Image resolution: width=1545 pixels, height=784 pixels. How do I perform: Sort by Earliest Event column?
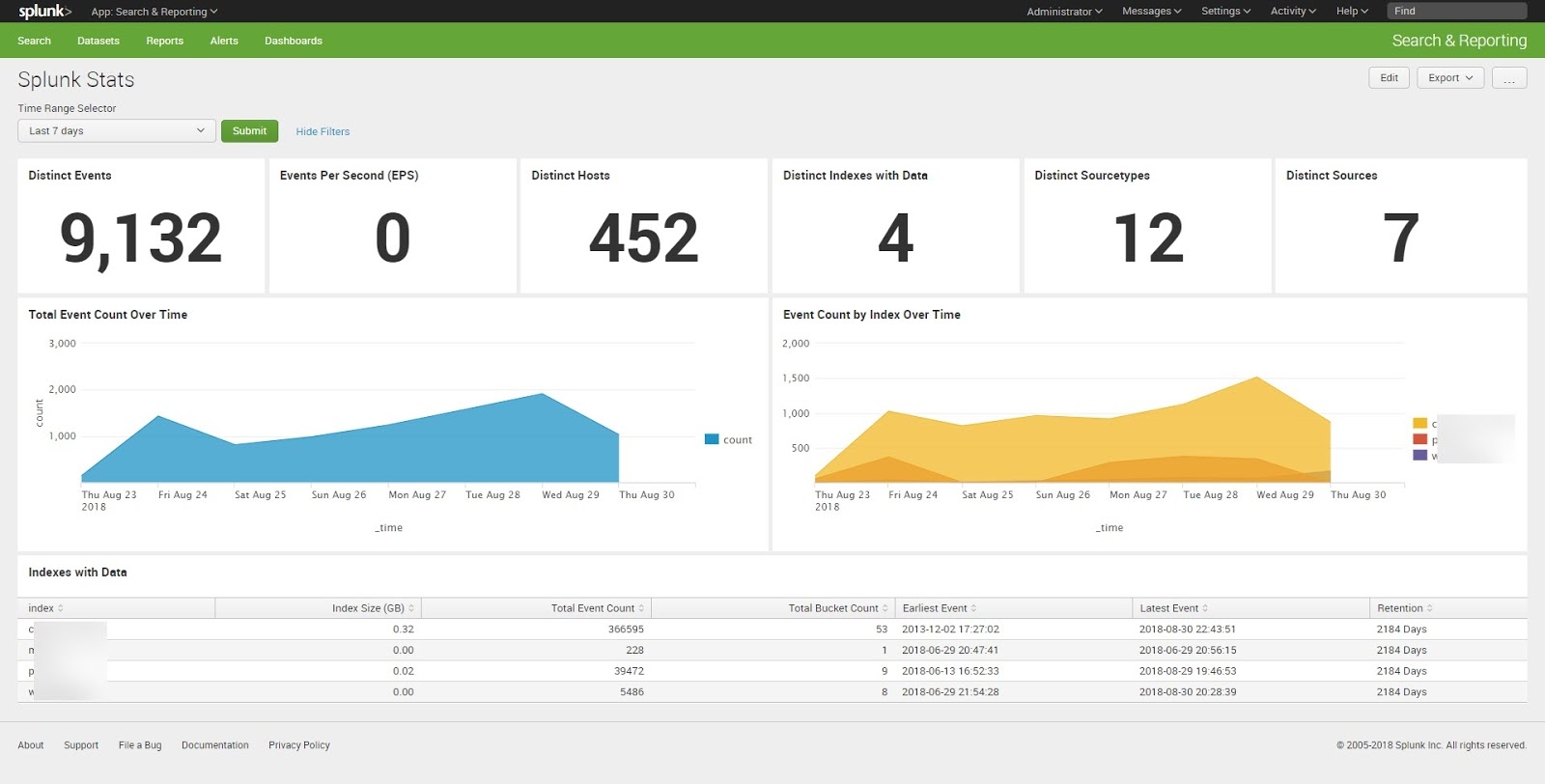tap(939, 608)
